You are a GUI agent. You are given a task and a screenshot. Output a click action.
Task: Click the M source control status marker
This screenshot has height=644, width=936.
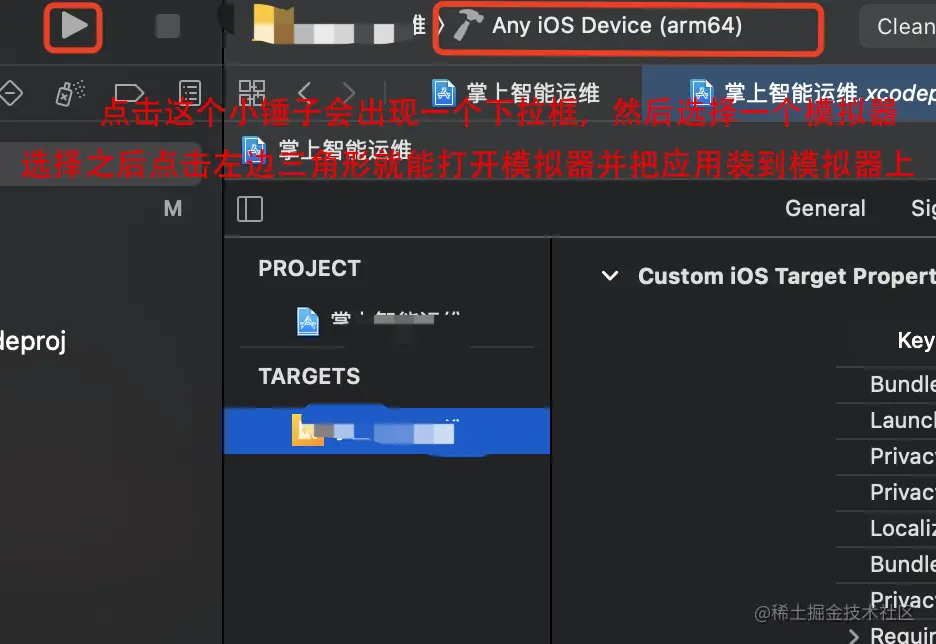click(173, 209)
